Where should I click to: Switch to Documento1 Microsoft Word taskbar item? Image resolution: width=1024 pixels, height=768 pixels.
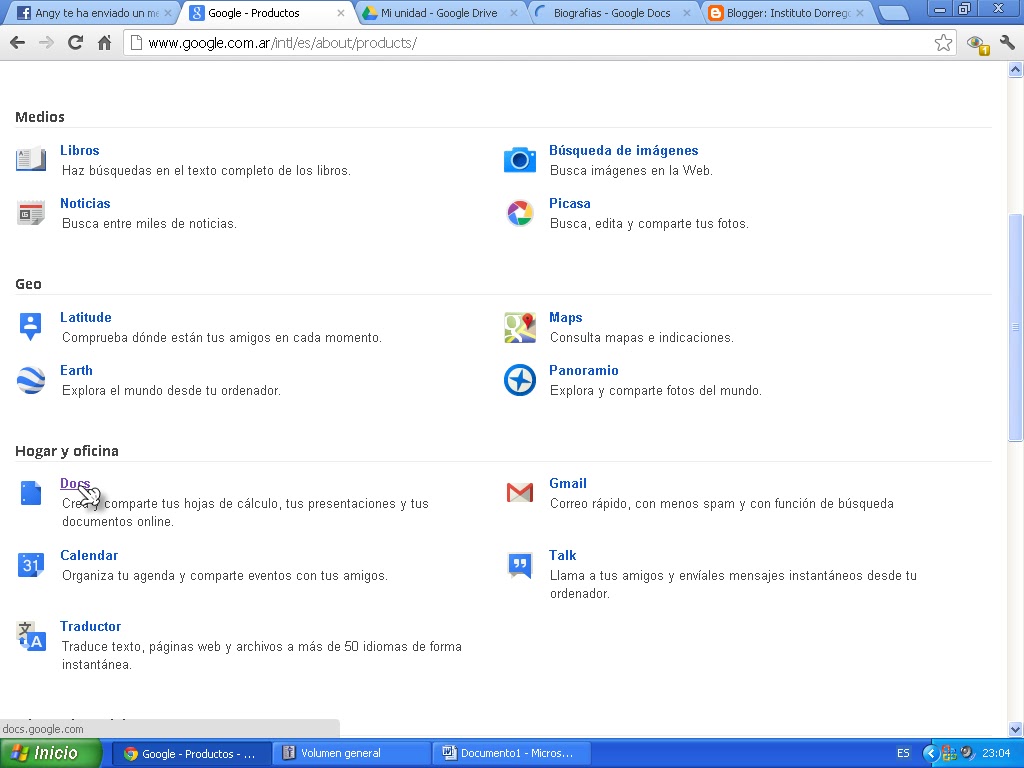[511, 753]
